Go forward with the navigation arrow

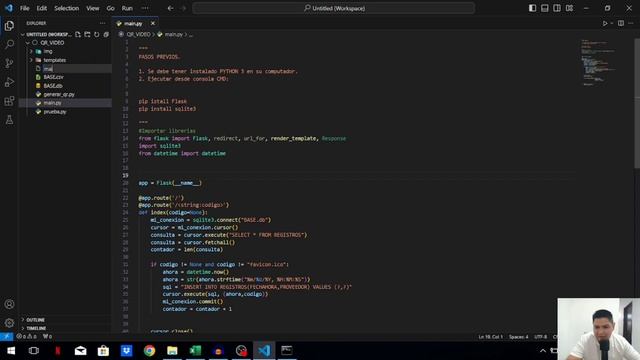click(183, 8)
